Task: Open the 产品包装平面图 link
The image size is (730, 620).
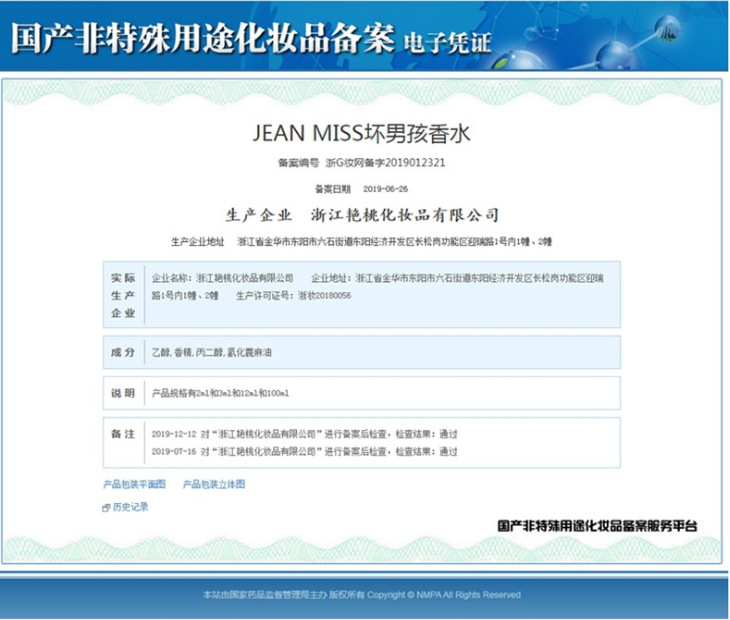Action: 134,484
